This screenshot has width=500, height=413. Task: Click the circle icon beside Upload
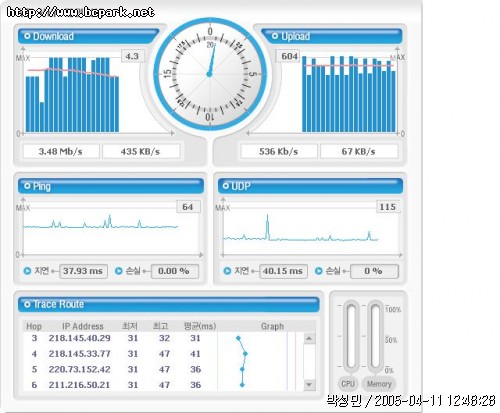275,36
